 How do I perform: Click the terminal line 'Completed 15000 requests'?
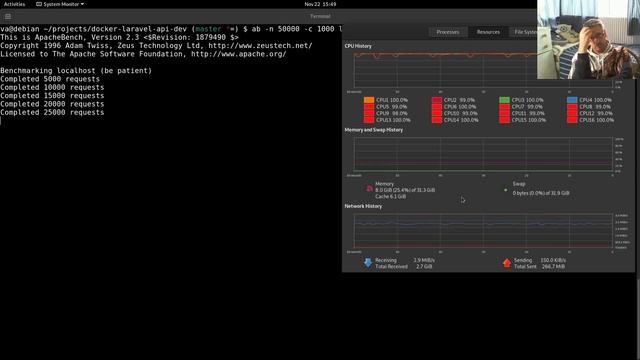pyautogui.click(x=52, y=96)
